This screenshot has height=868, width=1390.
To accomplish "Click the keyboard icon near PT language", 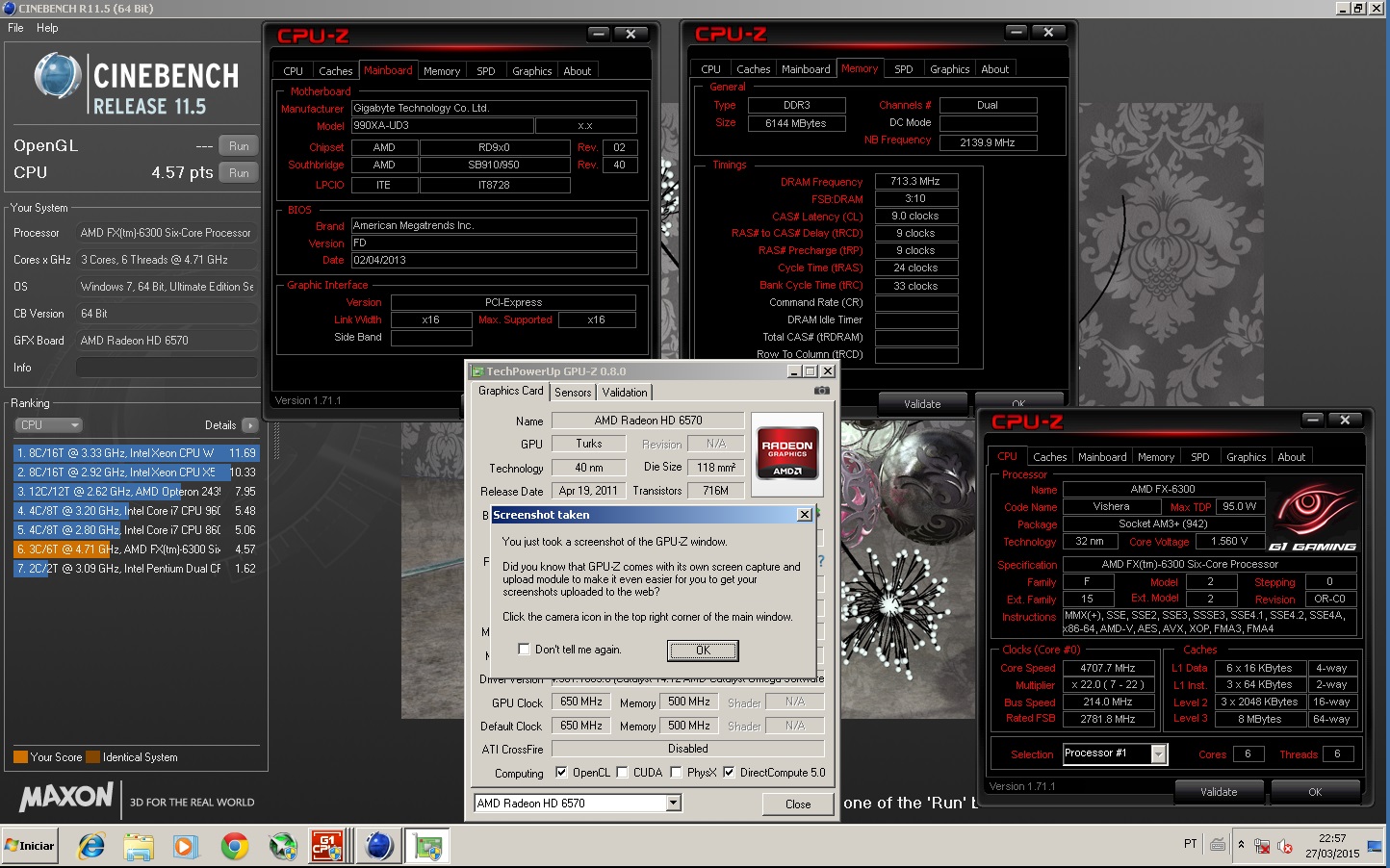I will (1218, 845).
